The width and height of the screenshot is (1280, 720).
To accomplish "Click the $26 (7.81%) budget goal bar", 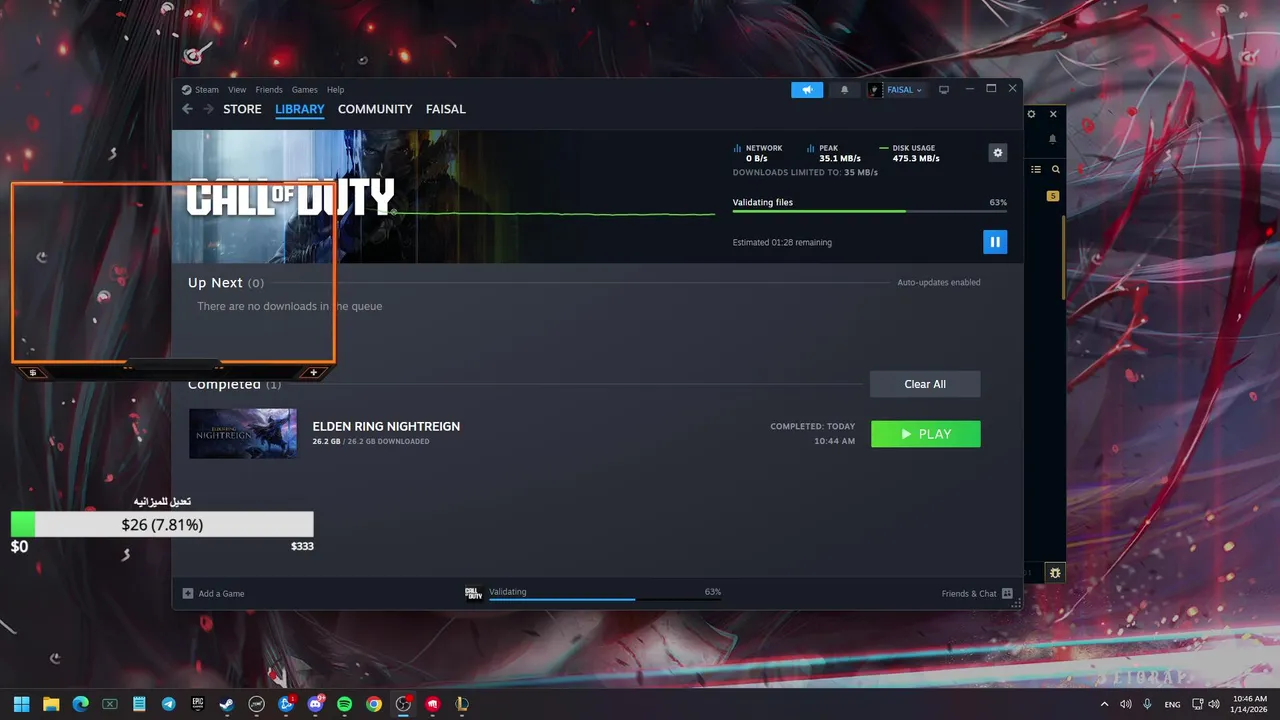I will [162, 524].
